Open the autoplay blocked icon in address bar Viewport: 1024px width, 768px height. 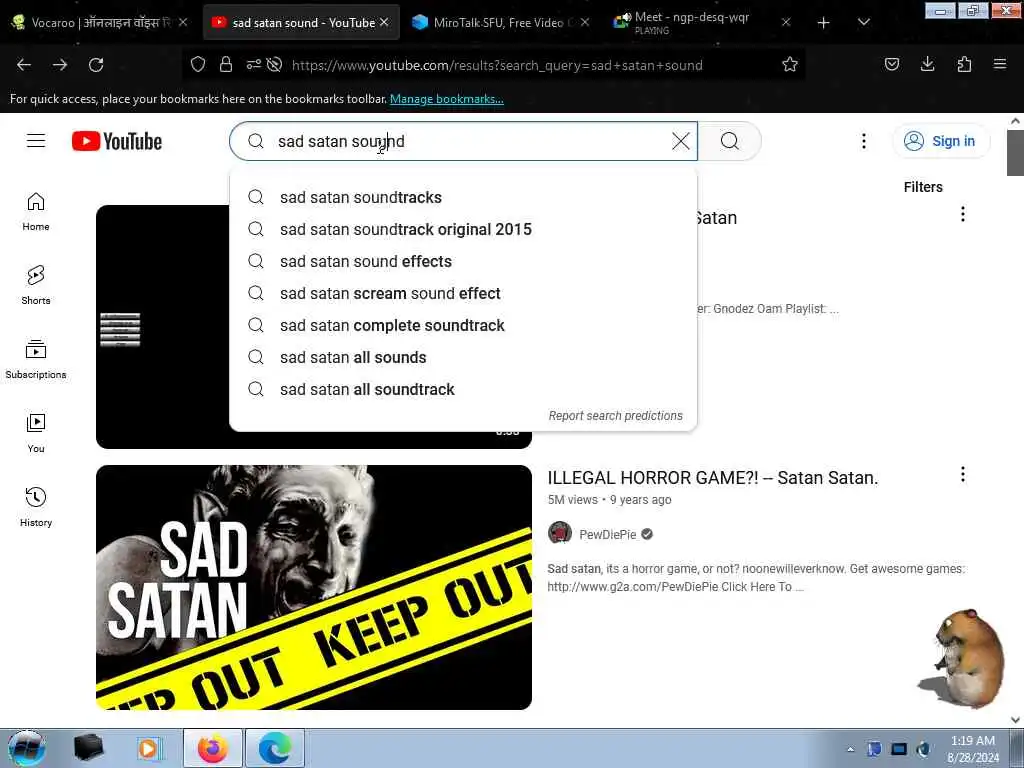coord(274,64)
